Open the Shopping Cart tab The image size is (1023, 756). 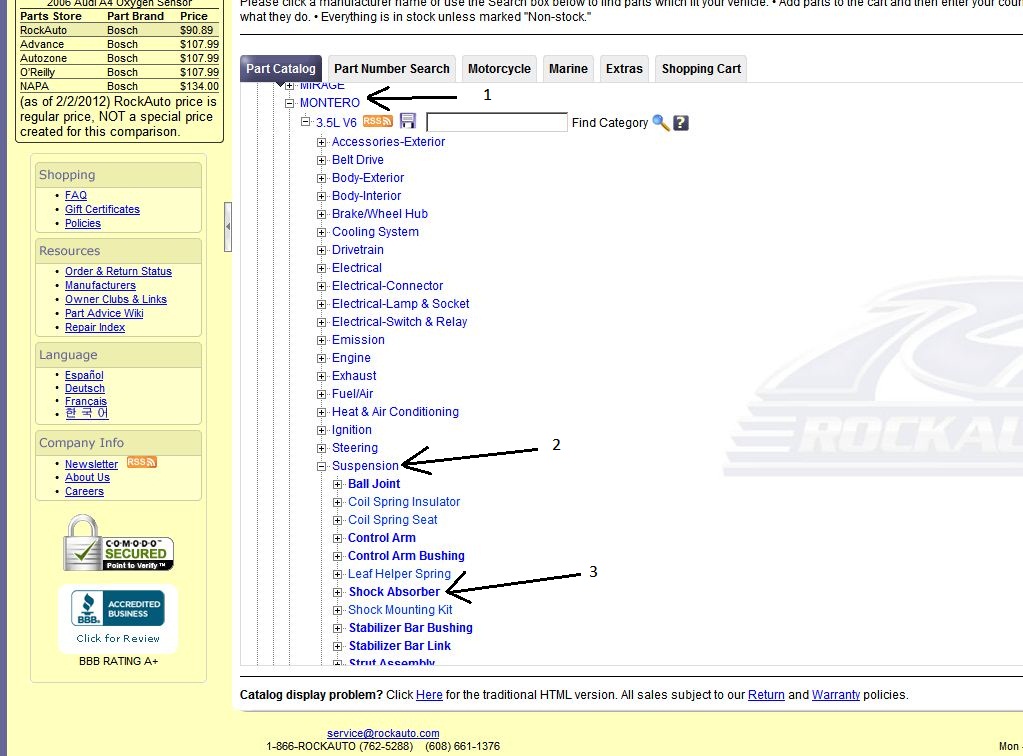coord(701,68)
